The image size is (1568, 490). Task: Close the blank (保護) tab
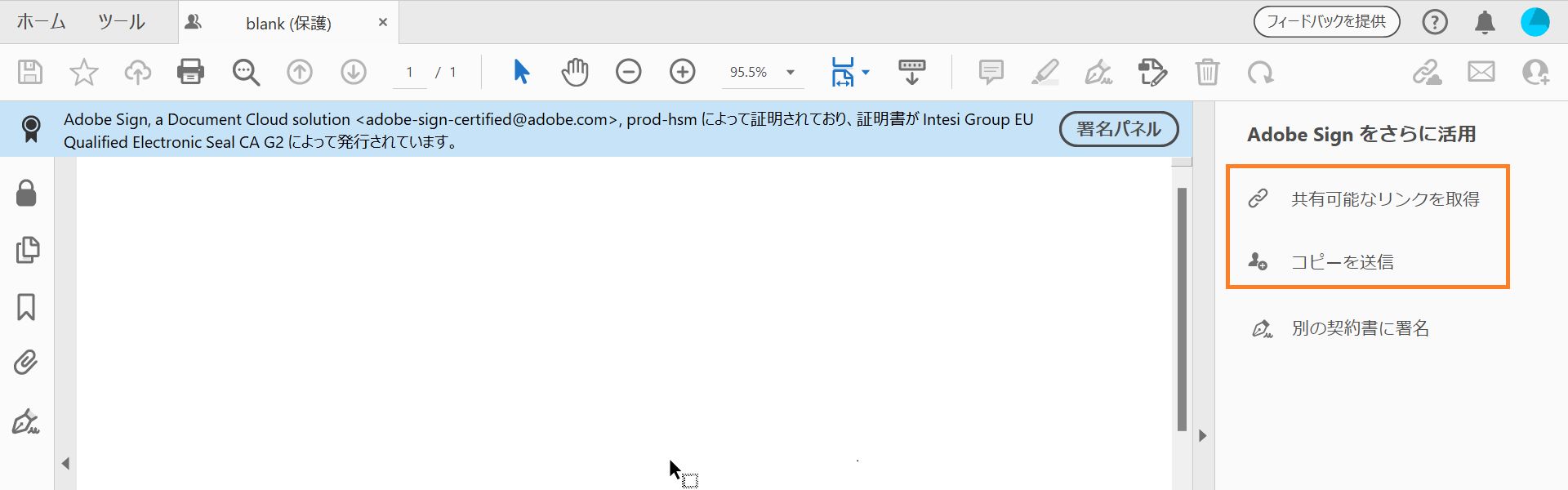(382, 22)
